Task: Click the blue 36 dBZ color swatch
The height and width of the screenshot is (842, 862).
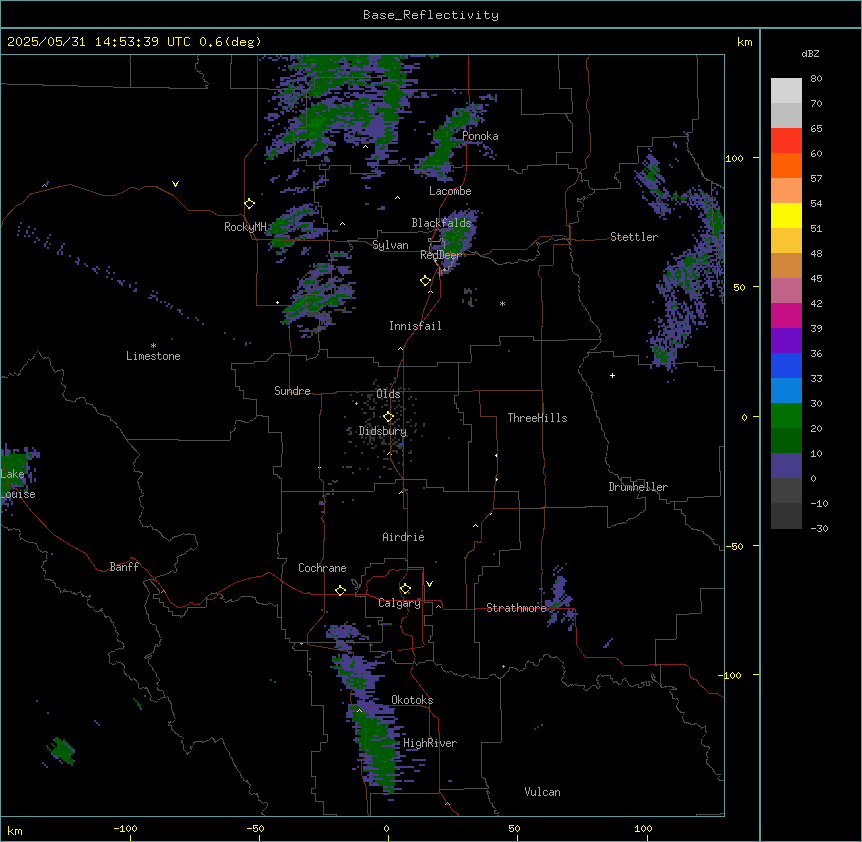Action: 786,365
